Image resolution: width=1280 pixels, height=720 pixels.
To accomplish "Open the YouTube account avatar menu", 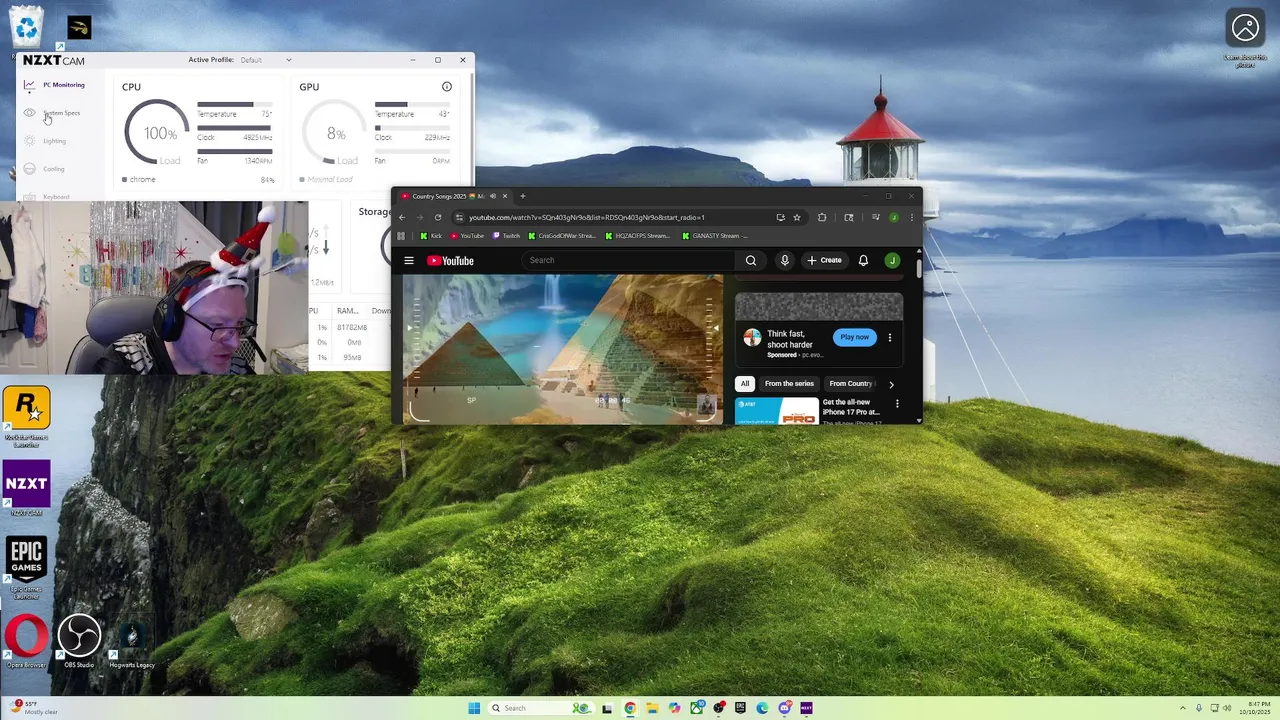I will point(892,261).
